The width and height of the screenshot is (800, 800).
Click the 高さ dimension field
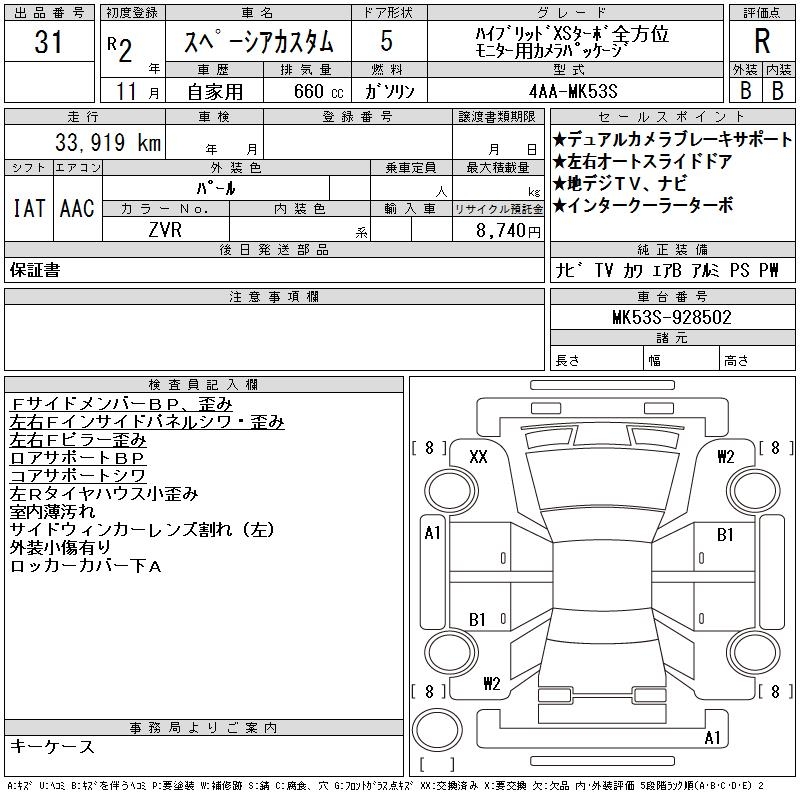(757, 360)
